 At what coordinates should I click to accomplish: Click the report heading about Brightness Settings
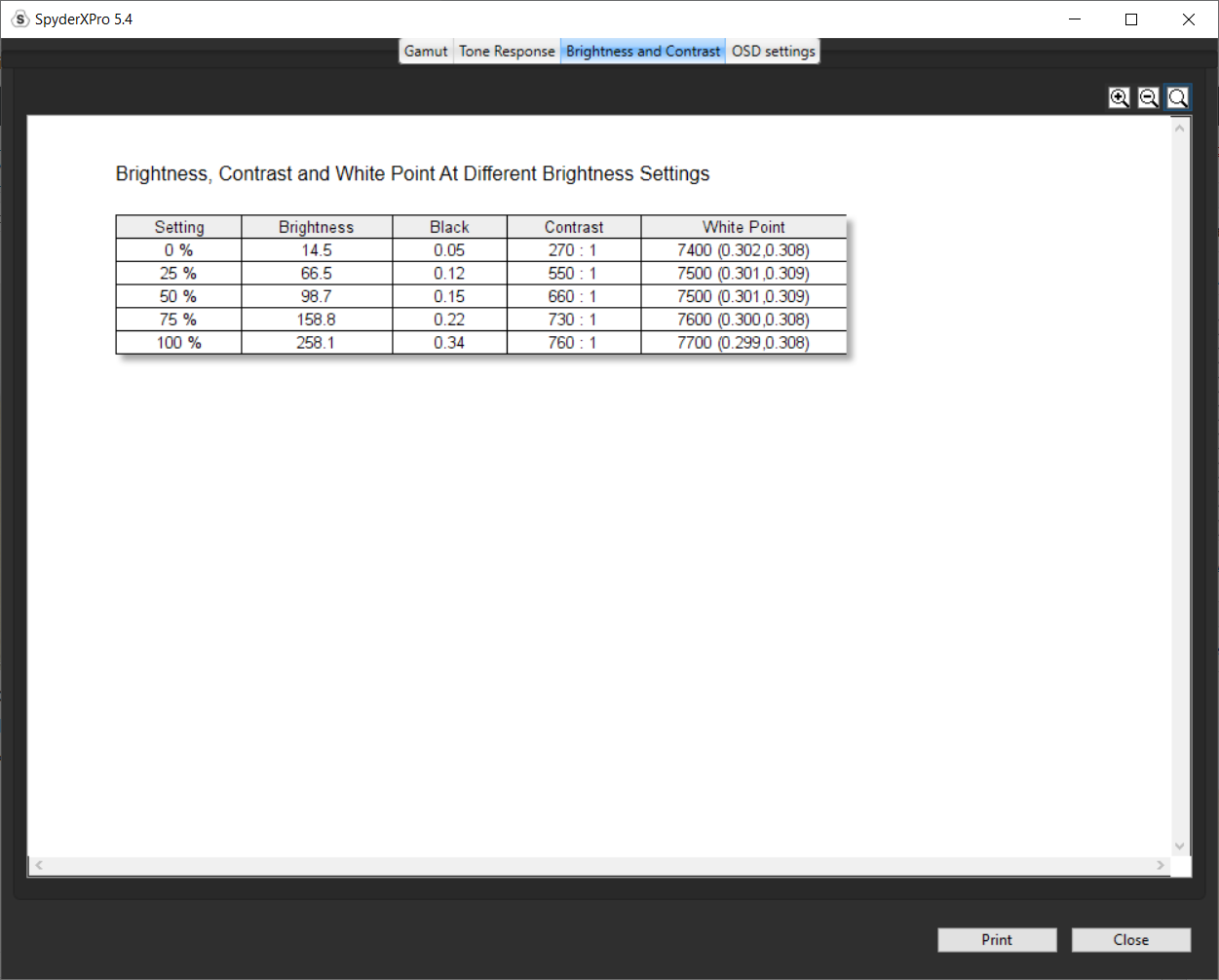tap(412, 174)
